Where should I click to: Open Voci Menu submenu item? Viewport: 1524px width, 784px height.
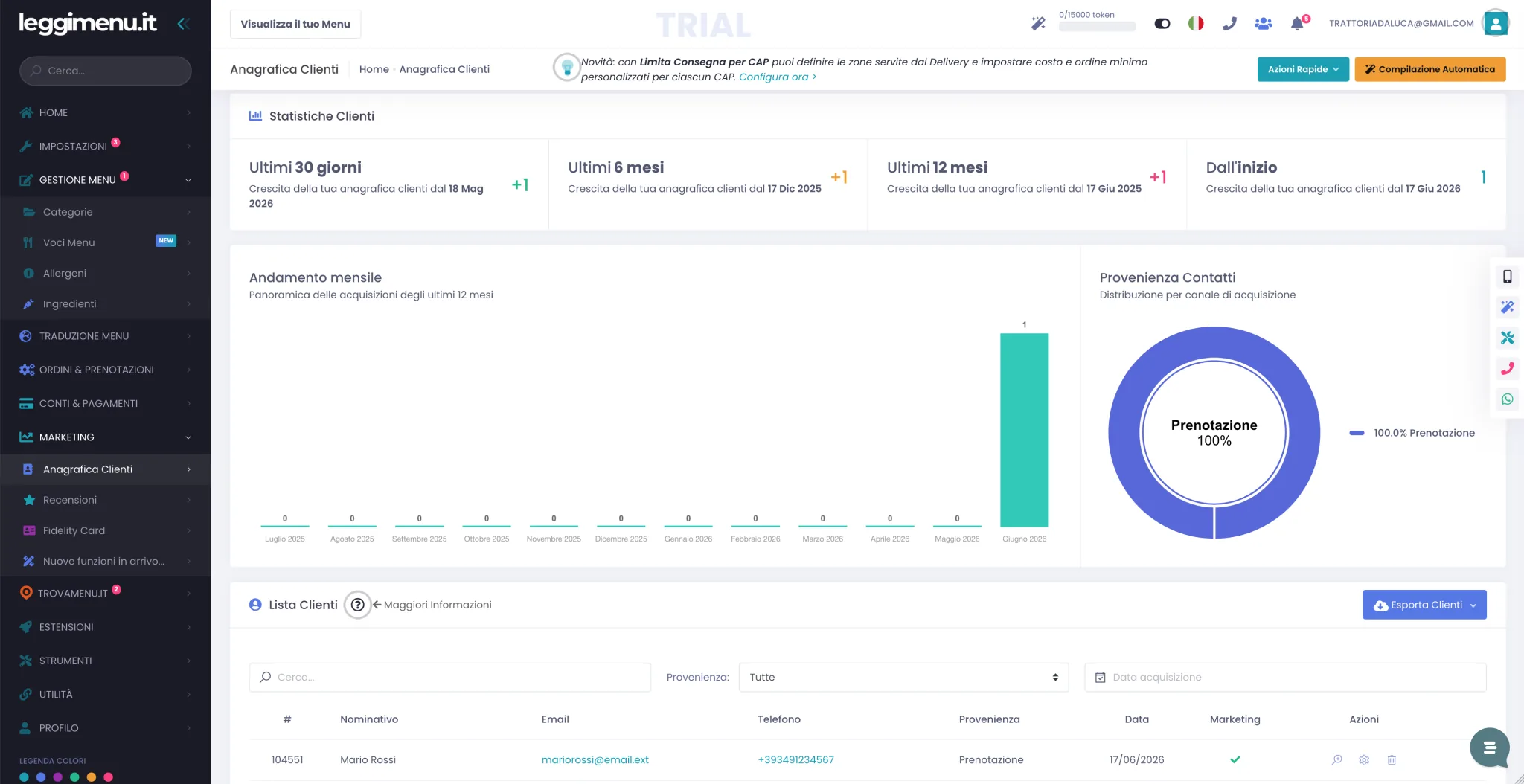point(105,242)
